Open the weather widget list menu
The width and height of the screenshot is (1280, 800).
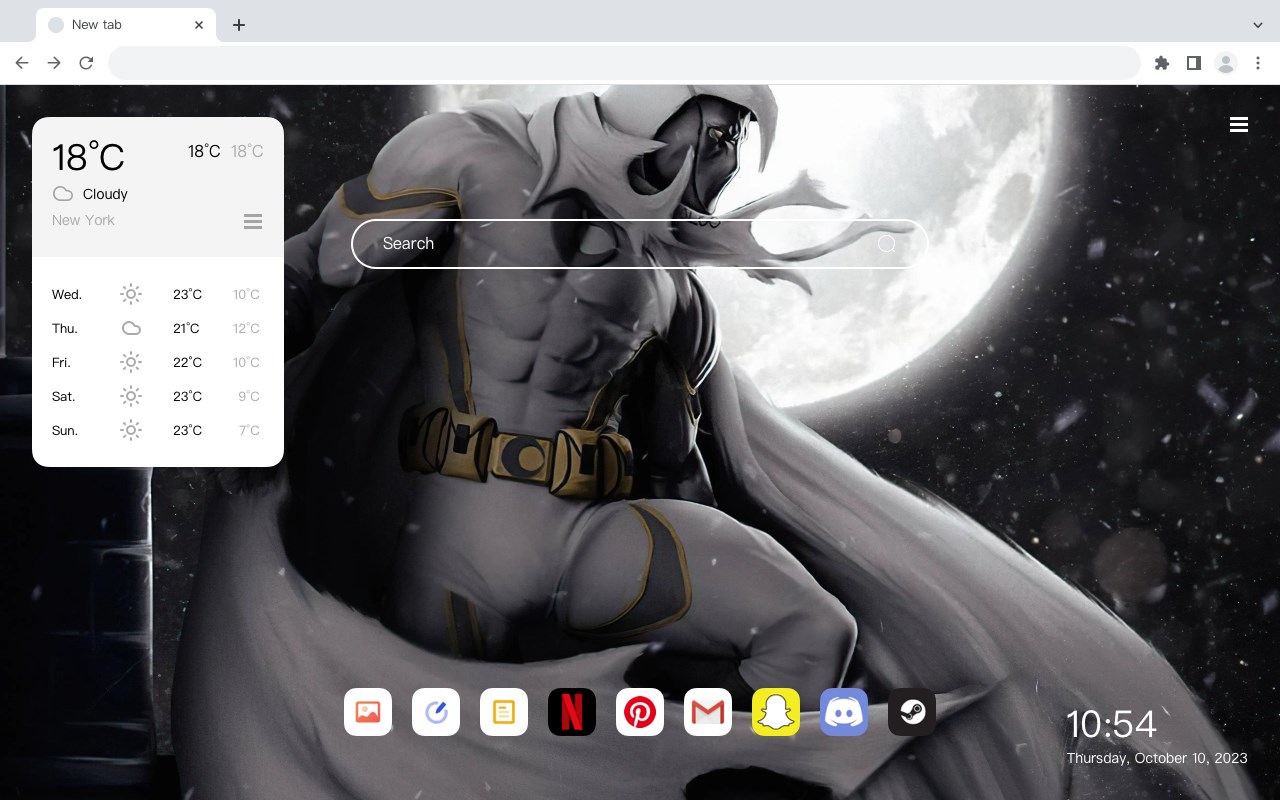pos(253,221)
